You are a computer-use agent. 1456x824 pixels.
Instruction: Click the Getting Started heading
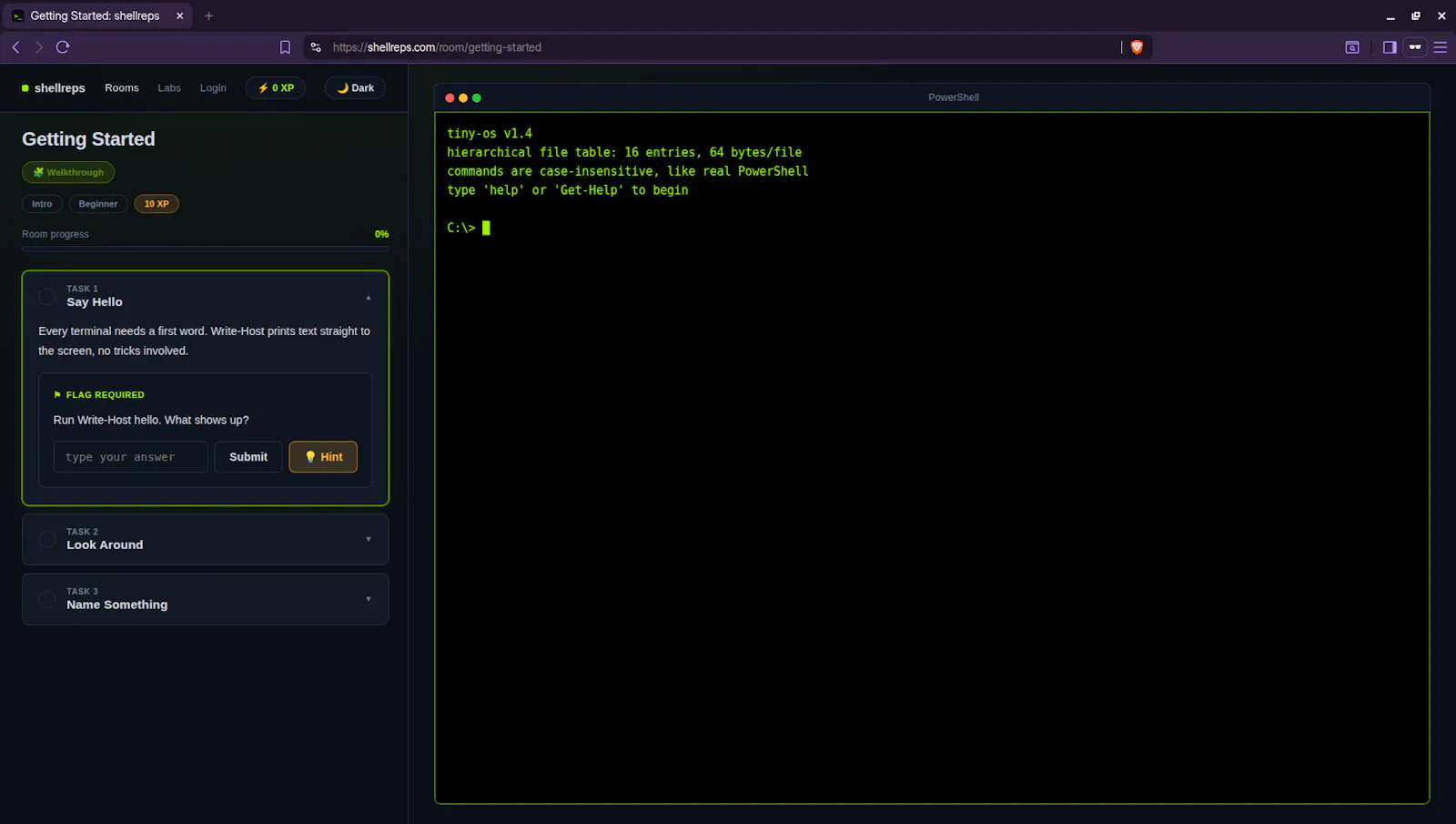tap(88, 139)
